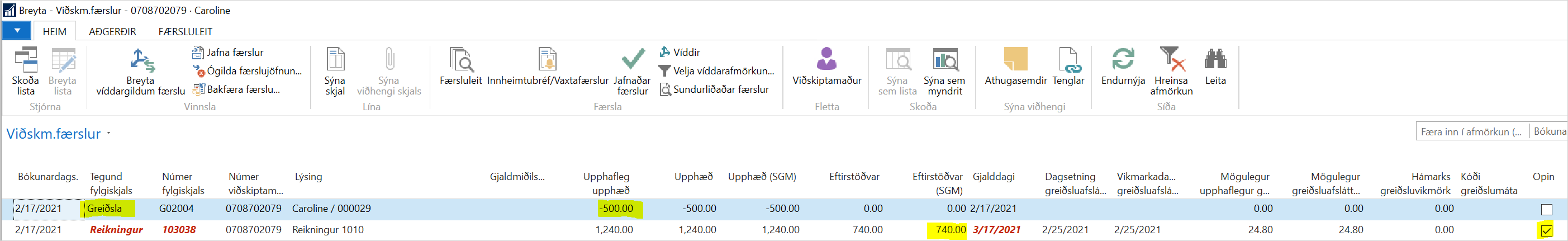This screenshot has width=1568, height=241.
Task: Open the Bókuna filter field dropdown
Action: tap(1549, 131)
